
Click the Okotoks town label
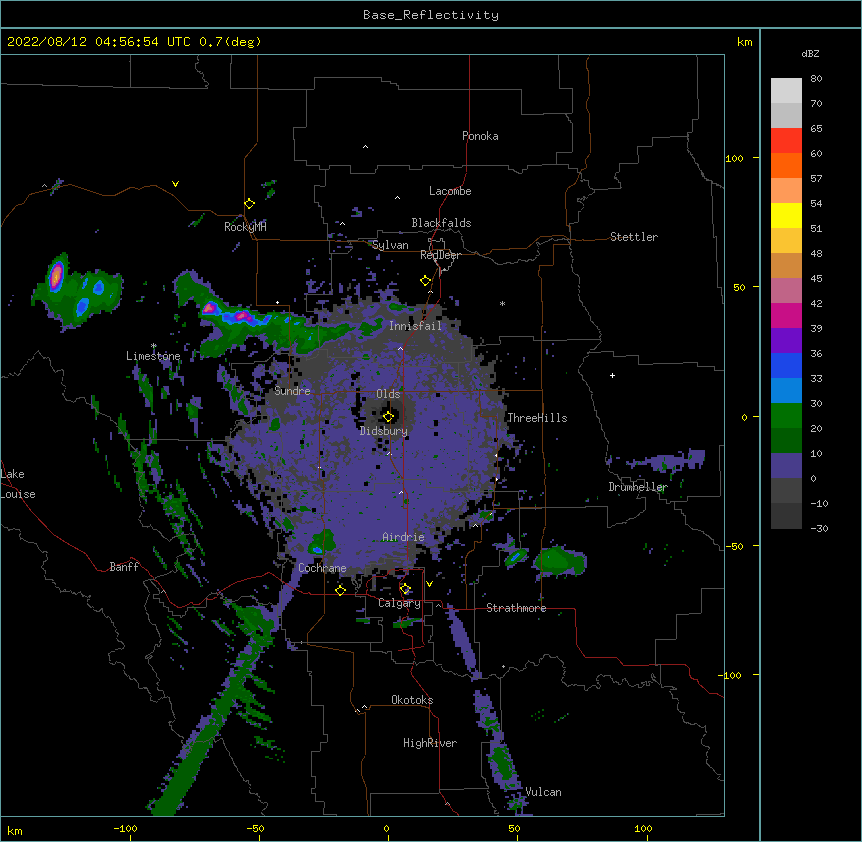click(x=412, y=700)
